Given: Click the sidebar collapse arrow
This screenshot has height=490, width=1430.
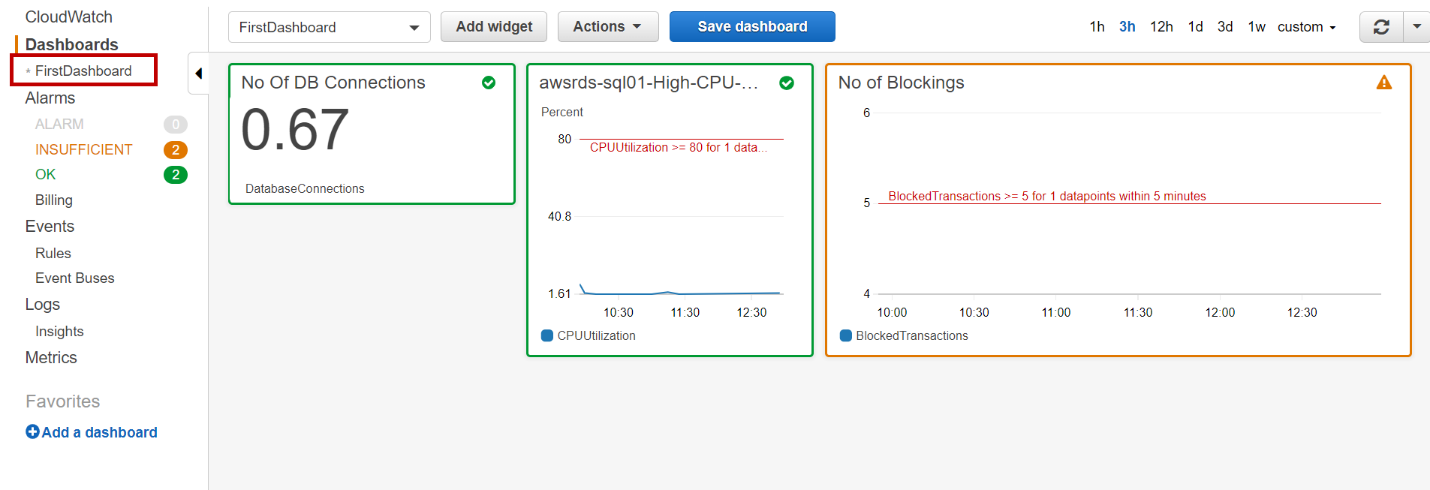Looking at the screenshot, I should point(198,73).
